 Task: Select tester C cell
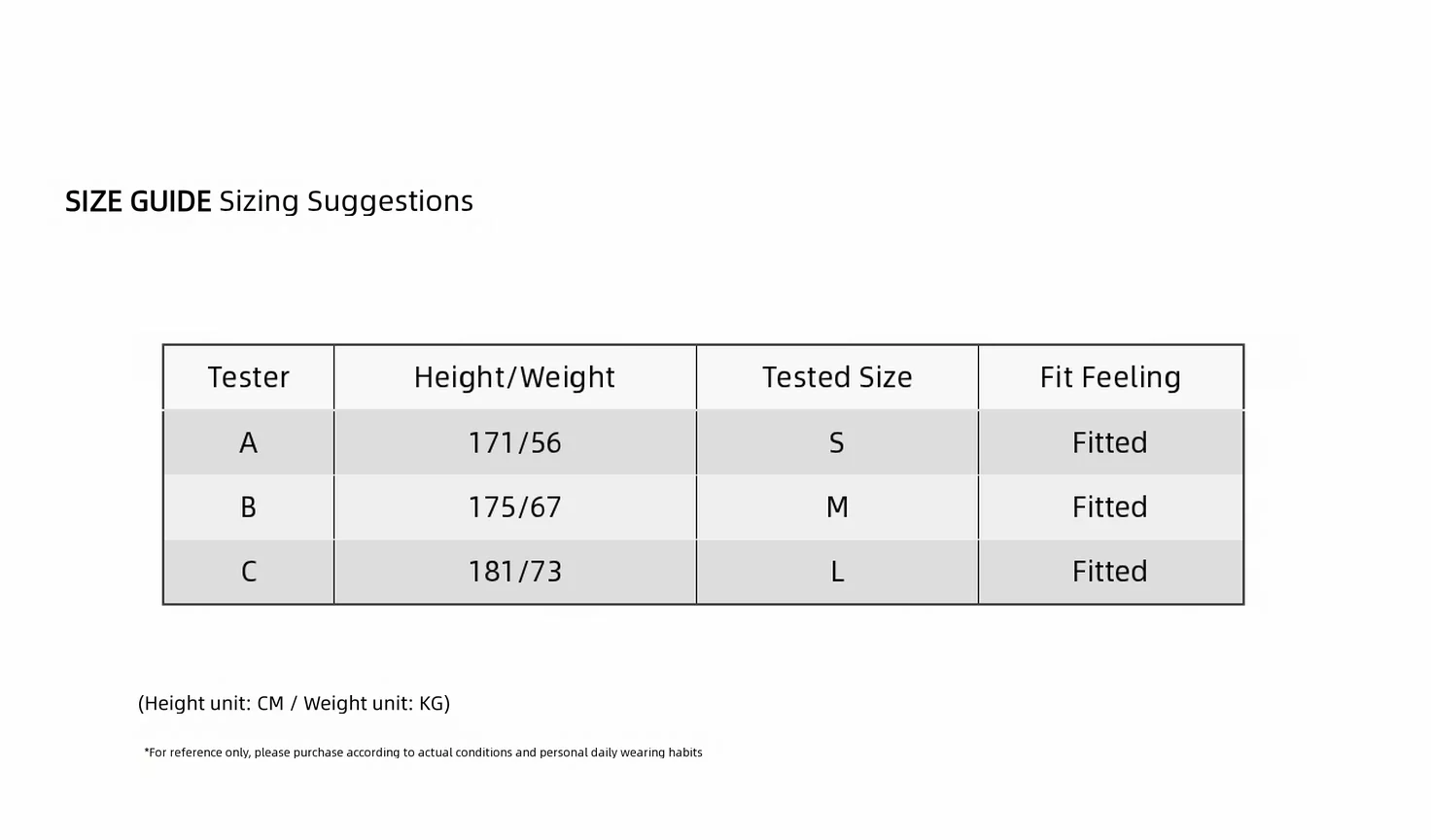[249, 572]
